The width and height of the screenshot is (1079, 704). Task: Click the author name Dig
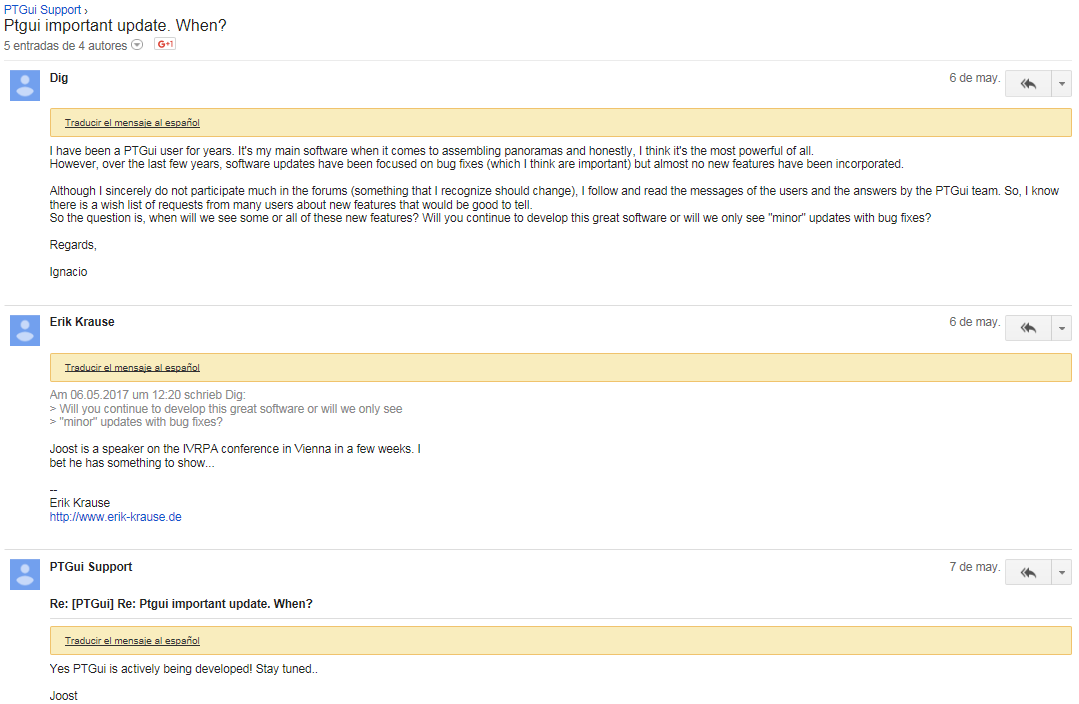(58, 78)
